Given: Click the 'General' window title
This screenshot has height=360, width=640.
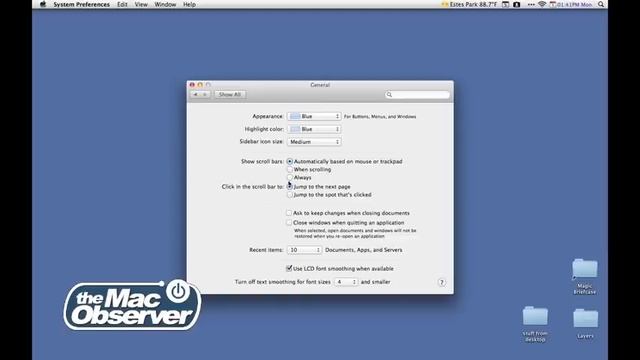Looking at the screenshot, I should [x=320, y=85].
